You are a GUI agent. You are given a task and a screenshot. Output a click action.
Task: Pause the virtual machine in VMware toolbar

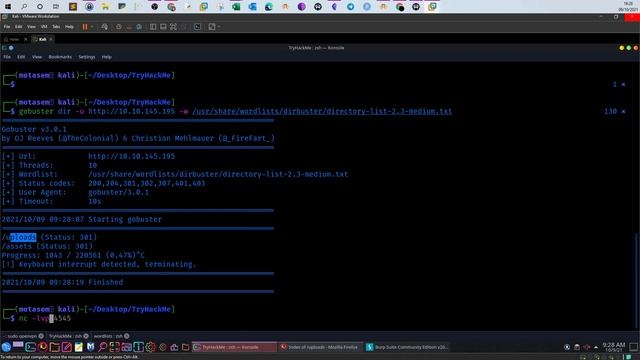coord(85,27)
